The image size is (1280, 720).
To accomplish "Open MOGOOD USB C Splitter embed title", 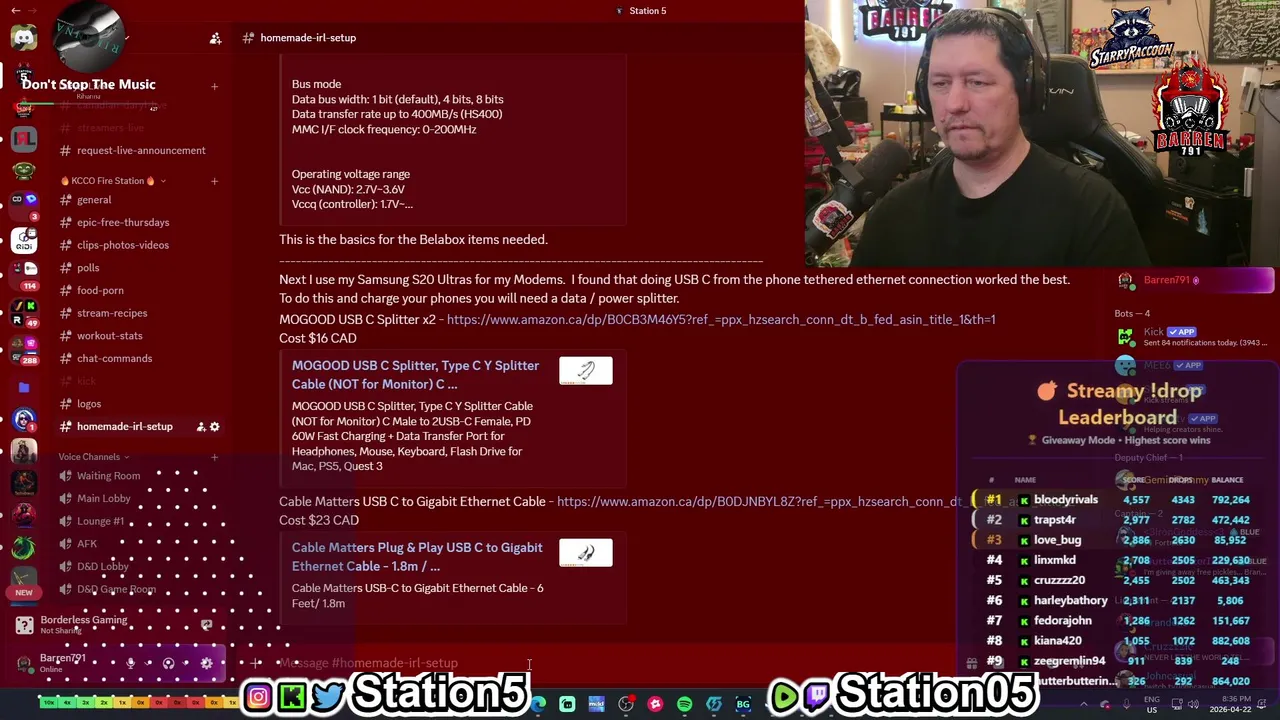I will click(x=415, y=375).
